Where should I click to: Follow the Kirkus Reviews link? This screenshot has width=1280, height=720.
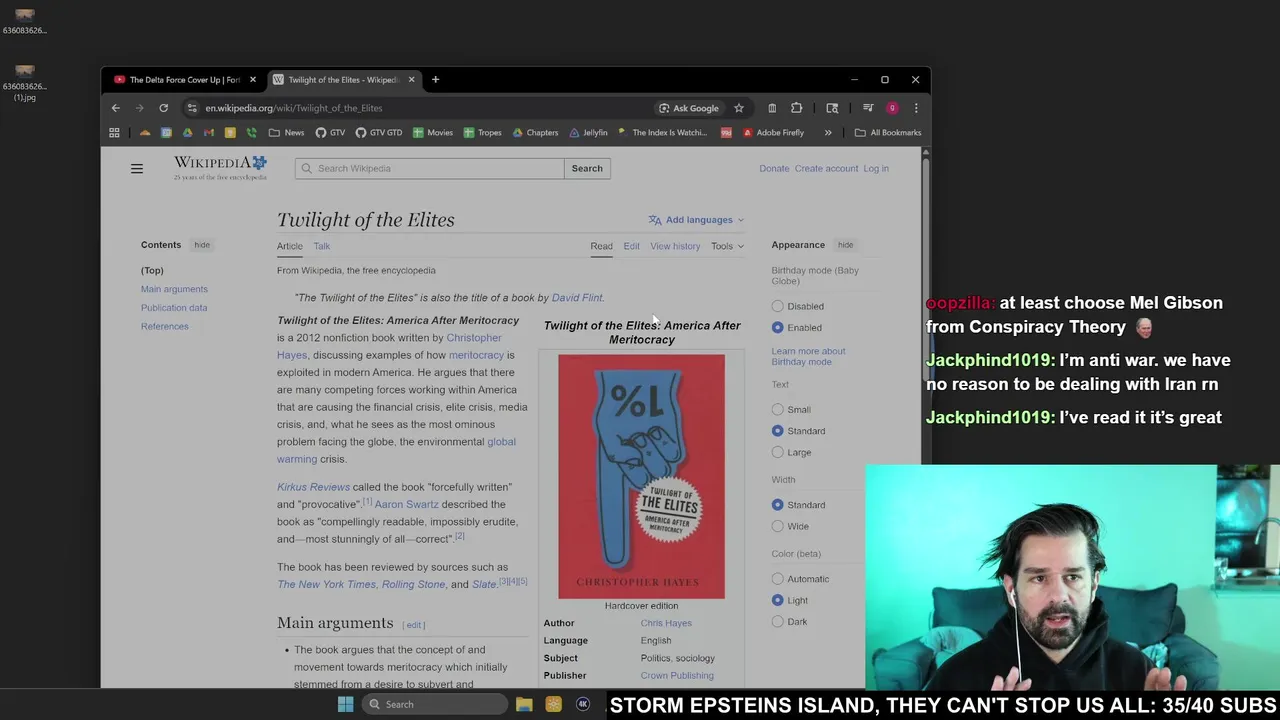(x=313, y=487)
